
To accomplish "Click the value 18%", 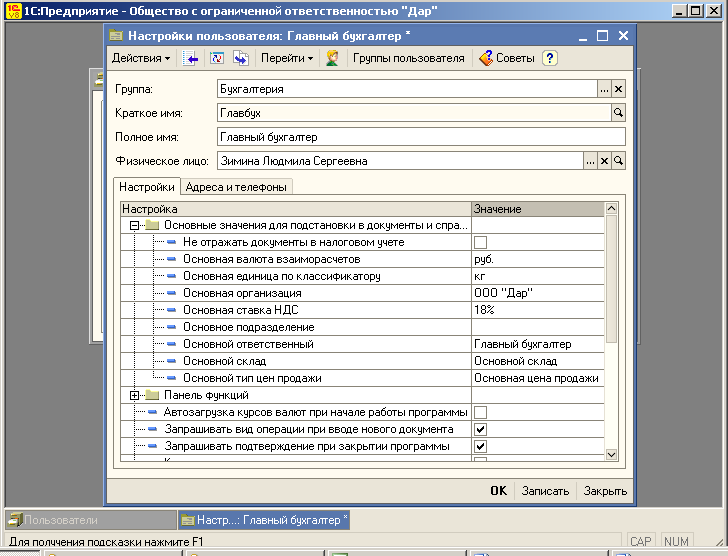I will click(x=484, y=310).
